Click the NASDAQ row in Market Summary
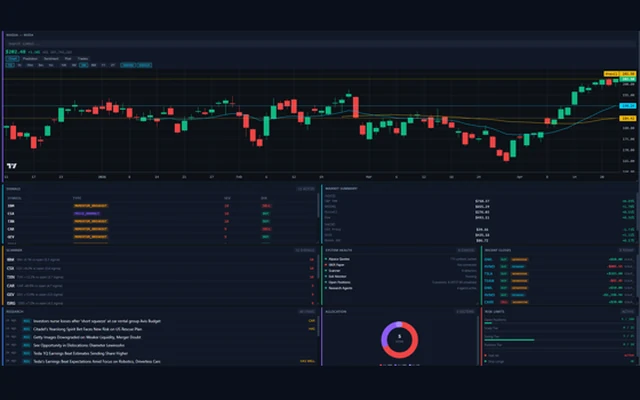 tap(480, 207)
